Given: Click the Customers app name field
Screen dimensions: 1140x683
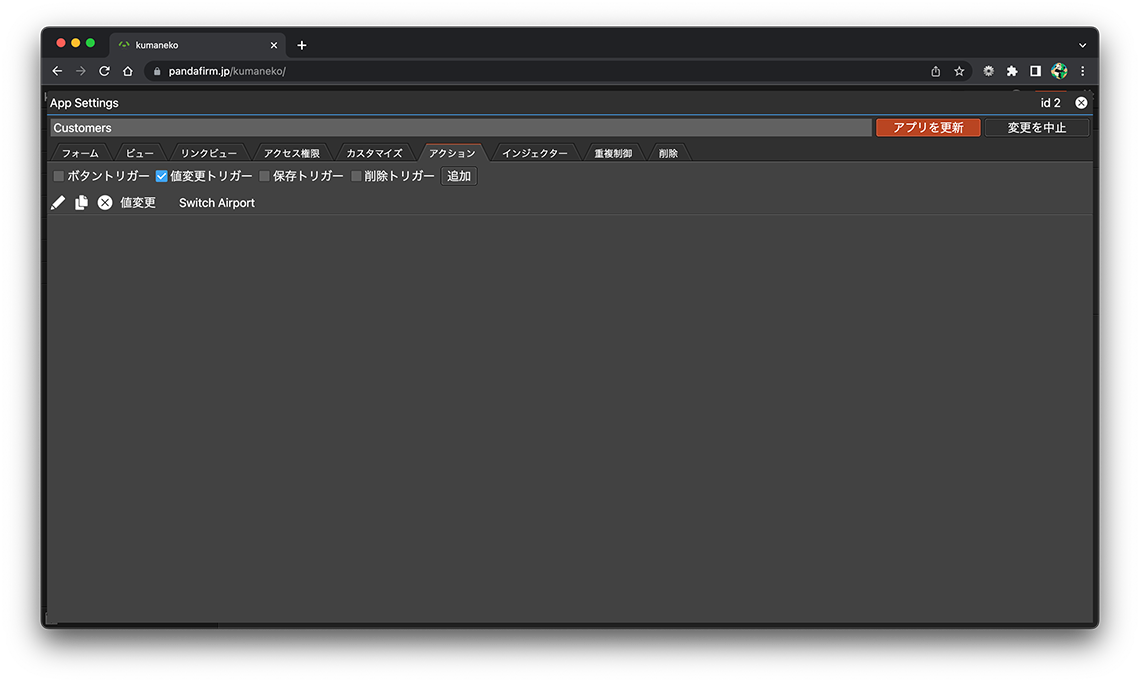Looking at the screenshot, I should [460, 128].
